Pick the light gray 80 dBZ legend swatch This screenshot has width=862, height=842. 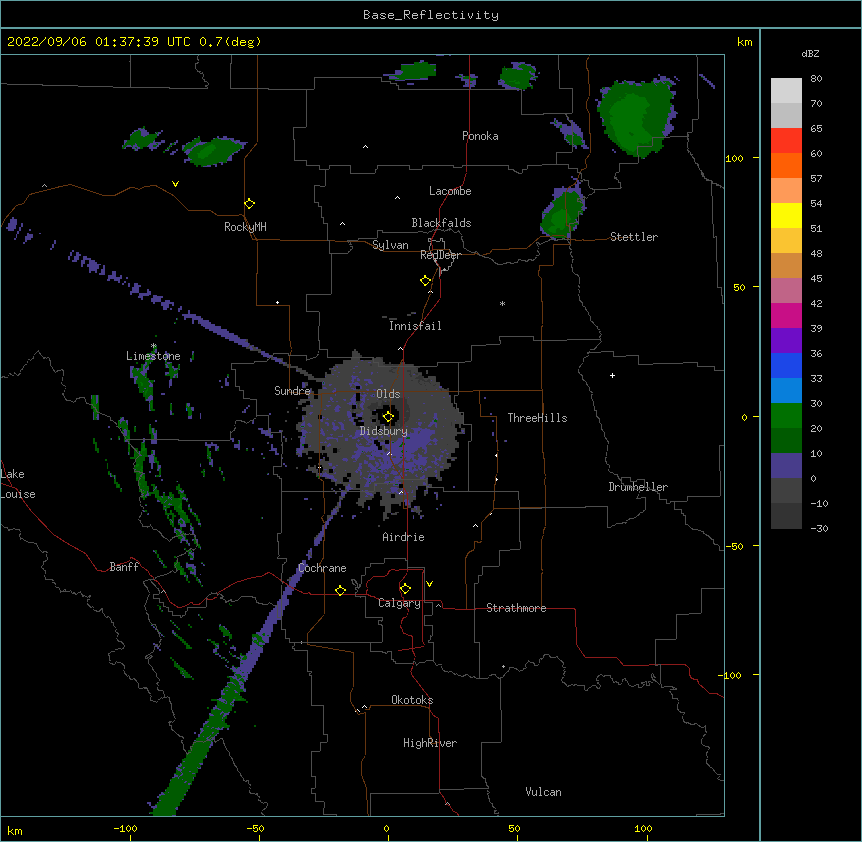(786, 90)
